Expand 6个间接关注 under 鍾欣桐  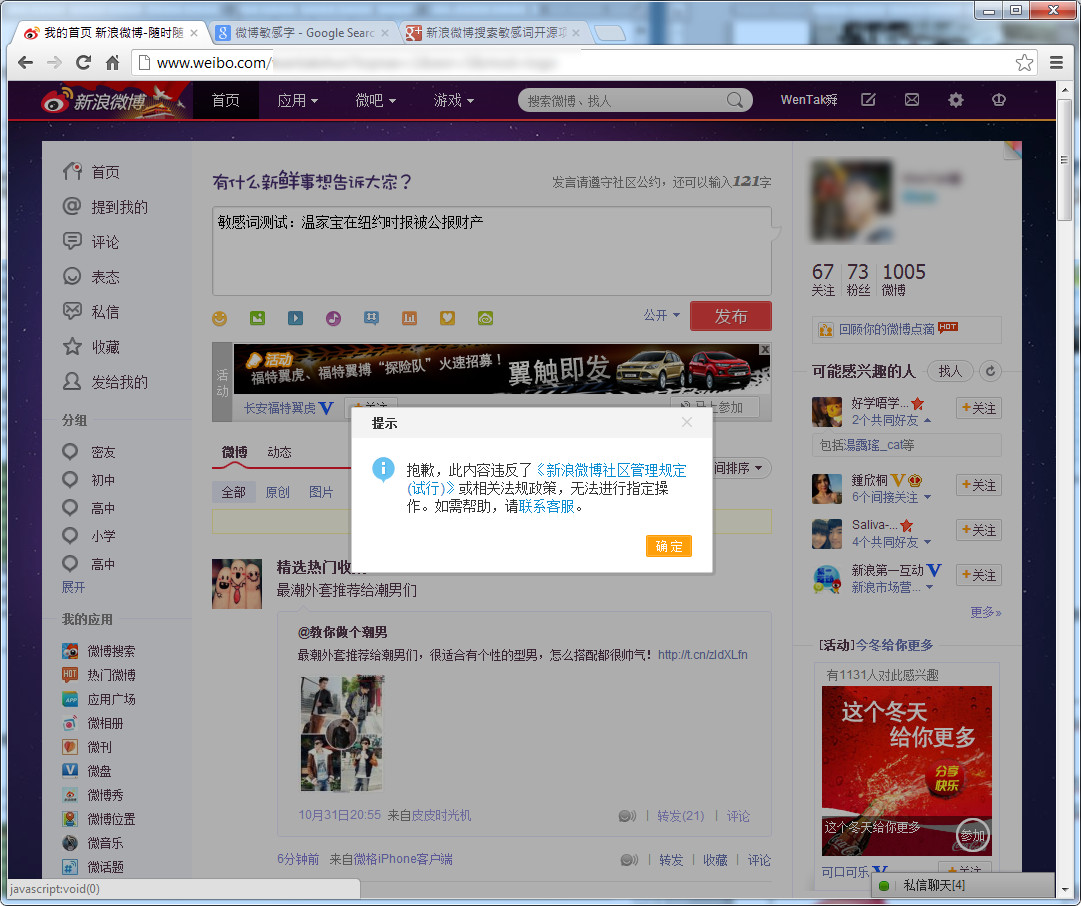click(x=891, y=497)
